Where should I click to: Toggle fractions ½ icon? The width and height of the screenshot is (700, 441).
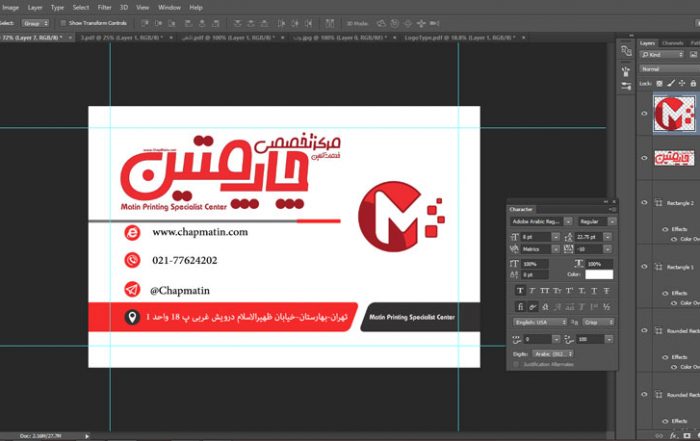(x=606, y=307)
